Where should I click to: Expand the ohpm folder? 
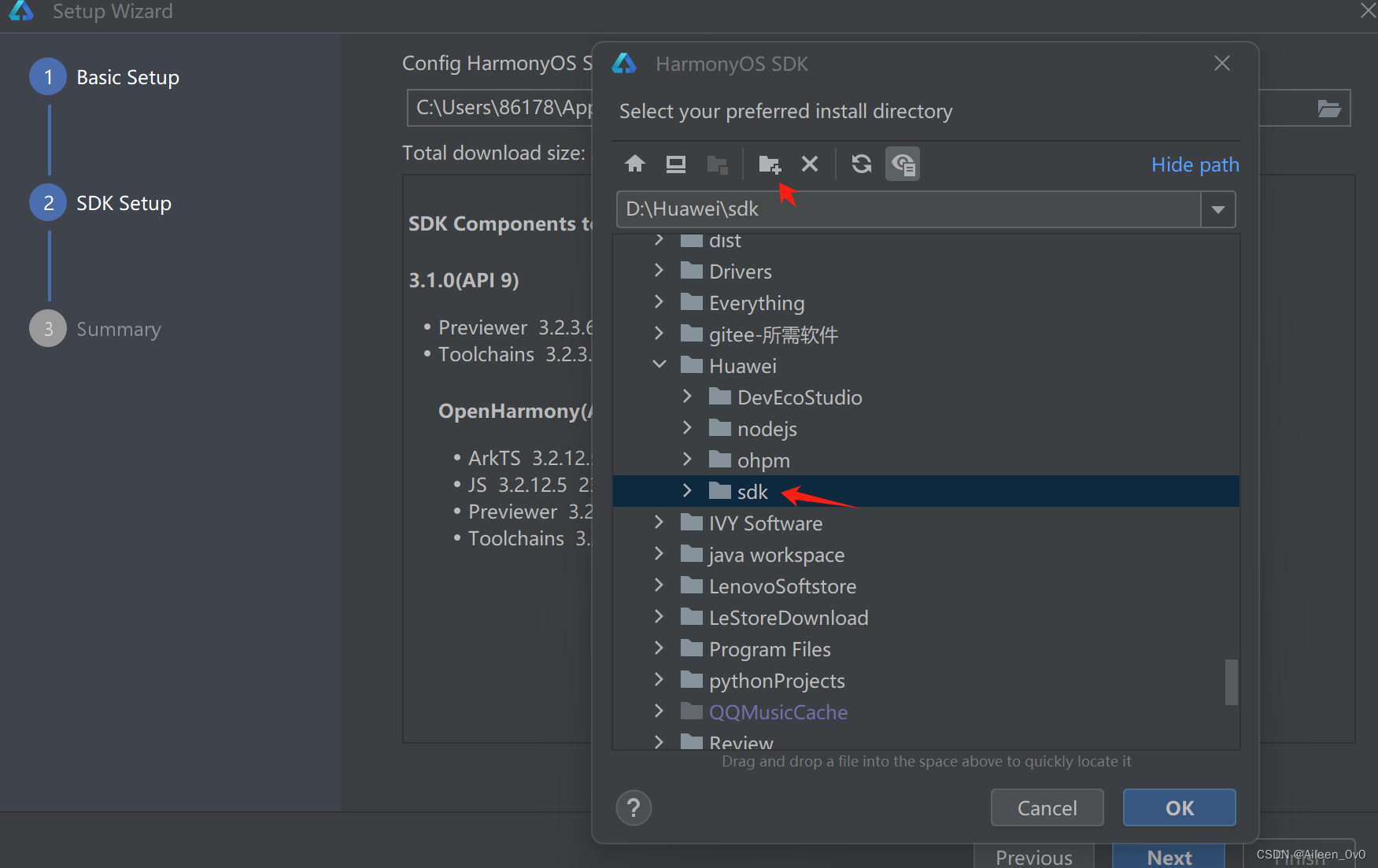[x=687, y=460]
